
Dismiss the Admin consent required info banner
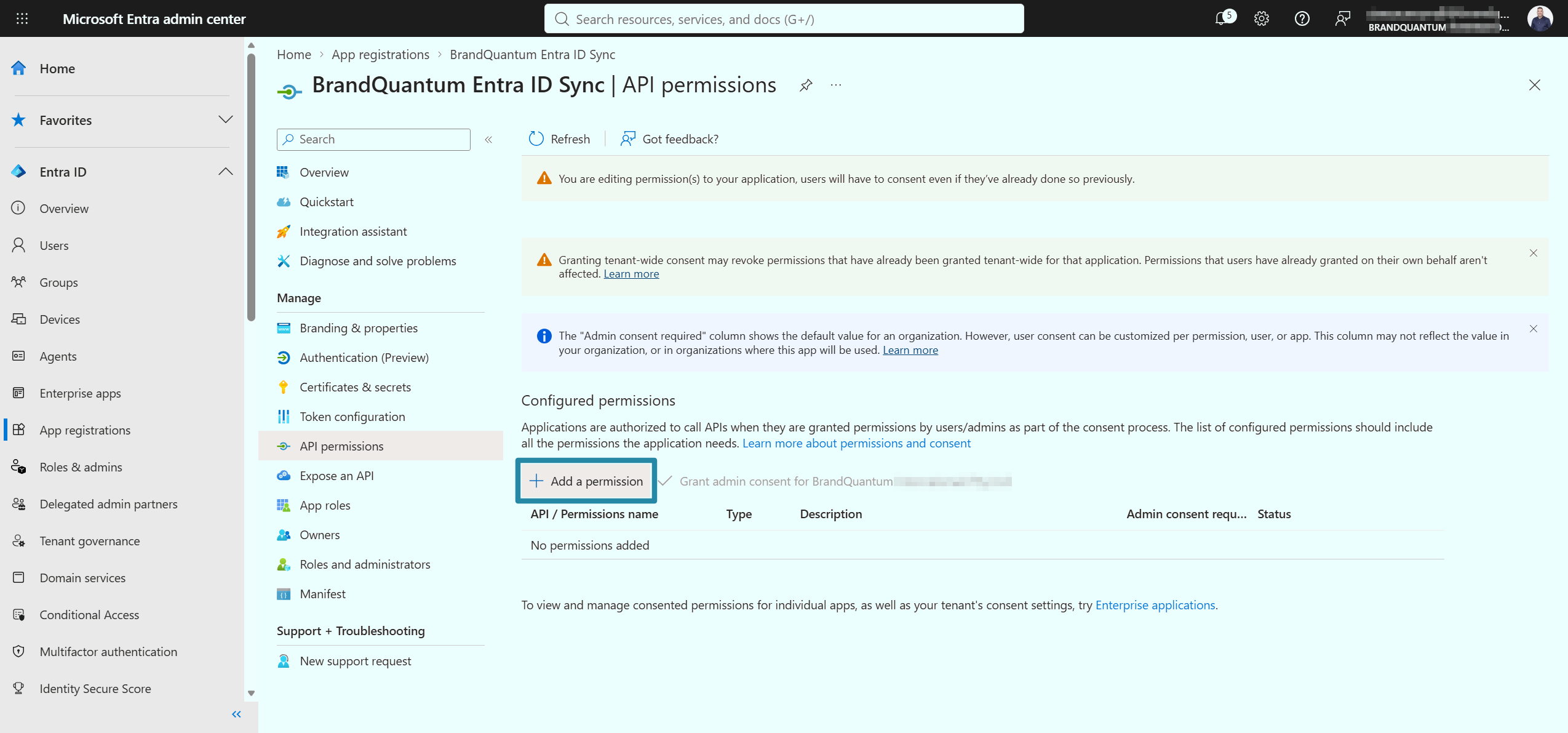coord(1533,329)
